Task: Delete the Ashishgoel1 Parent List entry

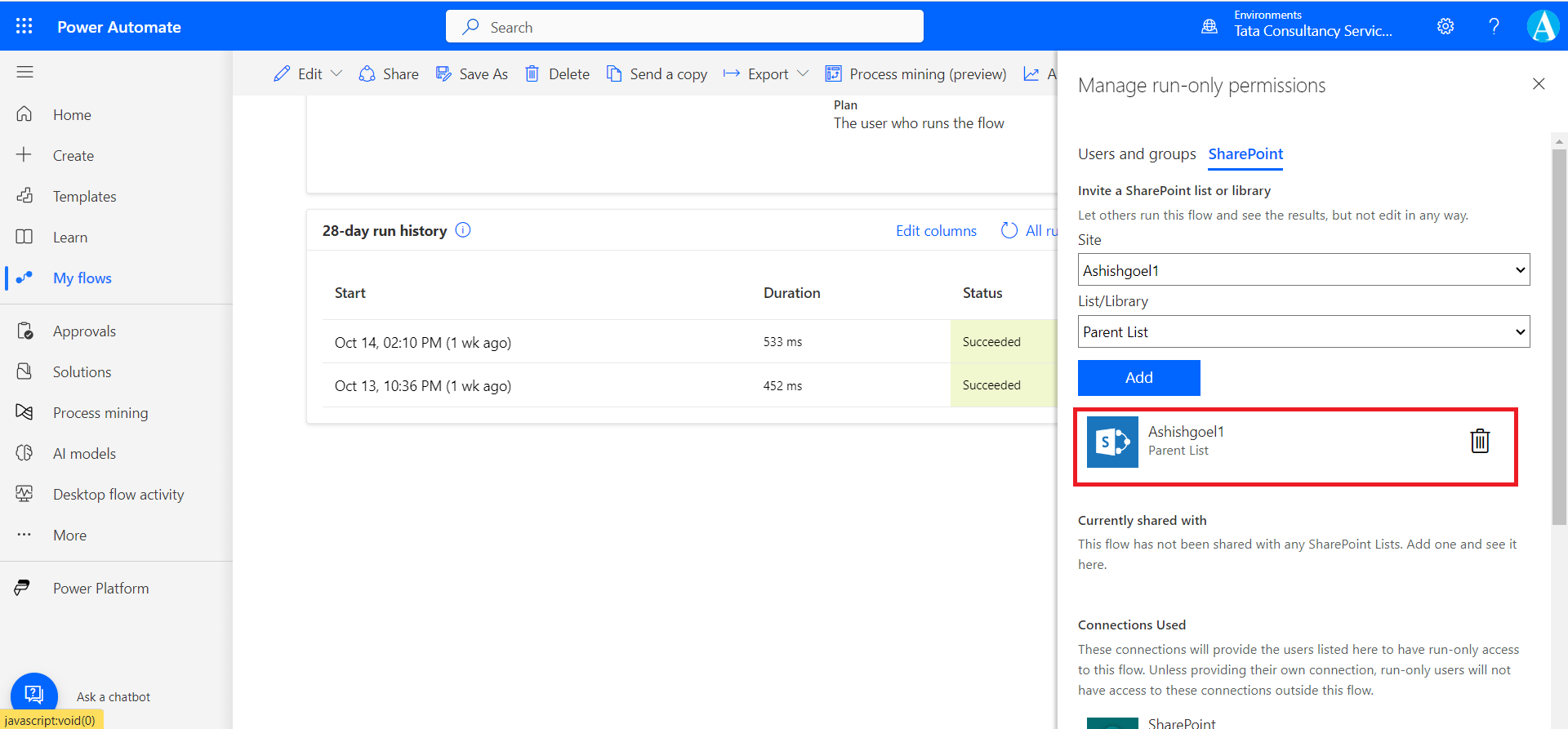Action: click(x=1479, y=441)
